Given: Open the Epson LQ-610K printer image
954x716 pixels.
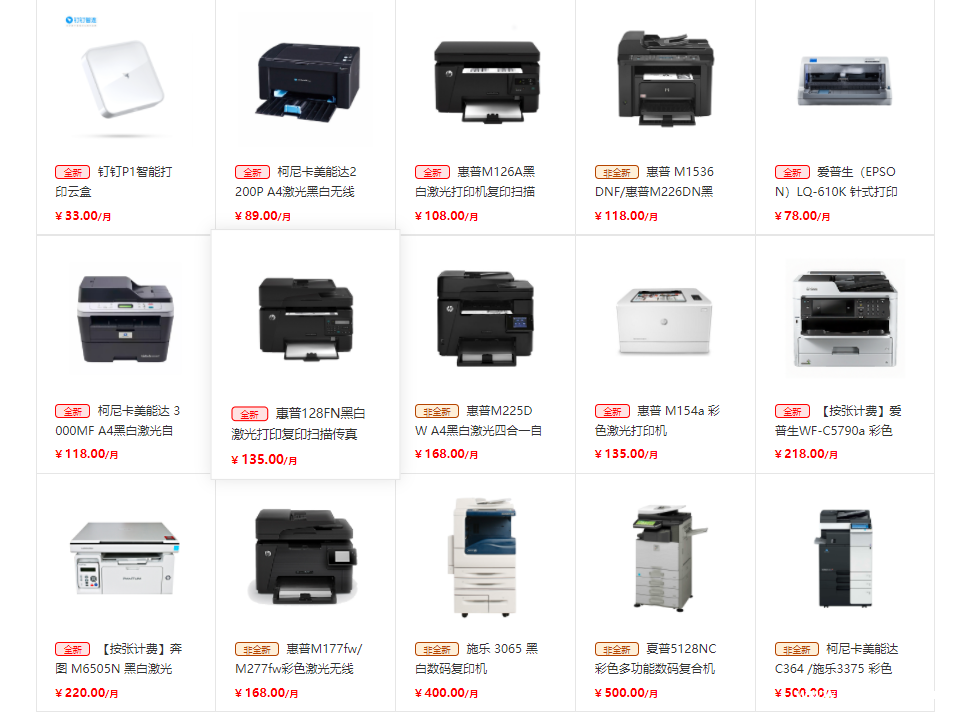Looking at the screenshot, I should pyautogui.click(x=844, y=82).
